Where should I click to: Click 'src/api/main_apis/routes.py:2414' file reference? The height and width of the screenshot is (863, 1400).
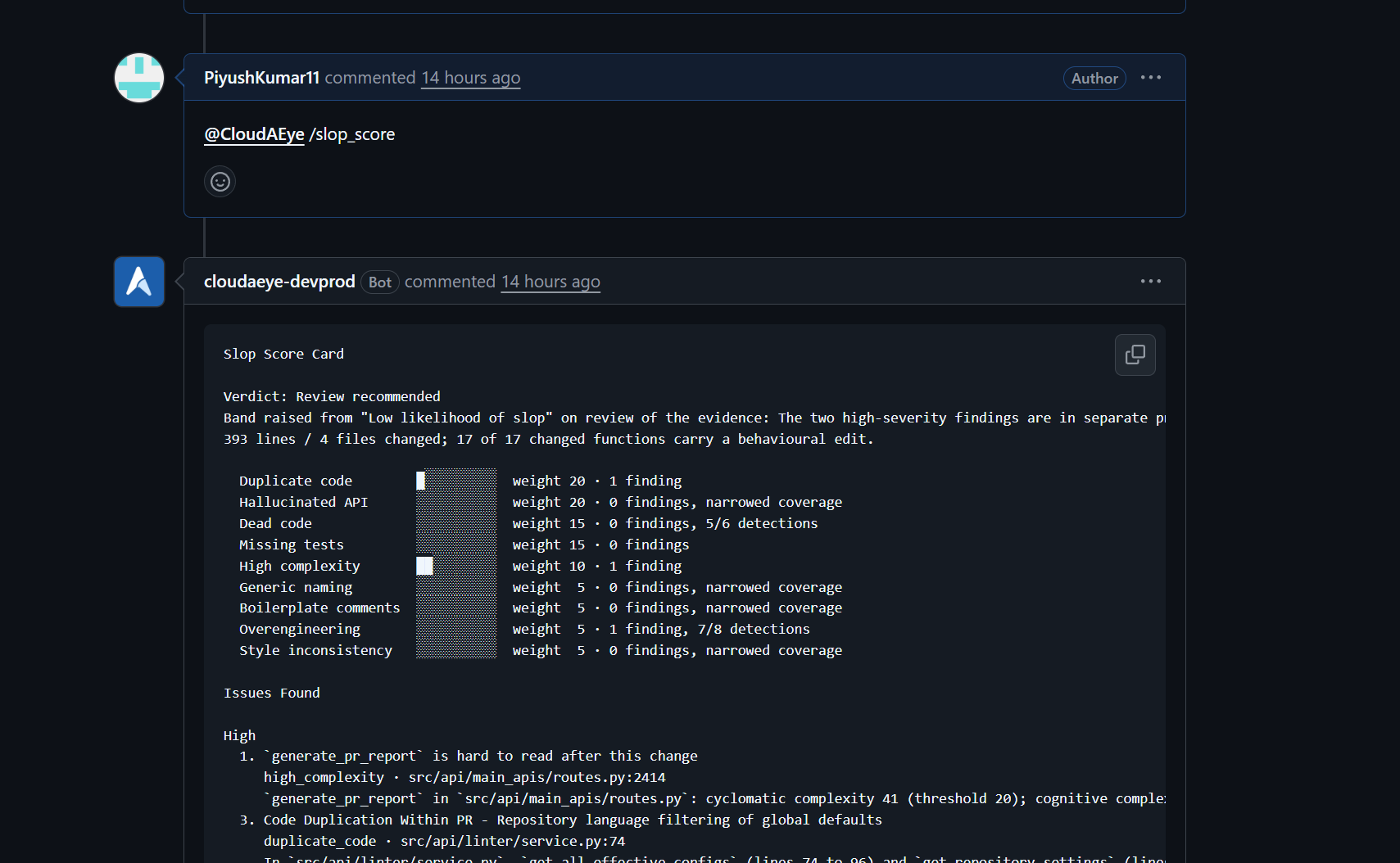pos(537,777)
